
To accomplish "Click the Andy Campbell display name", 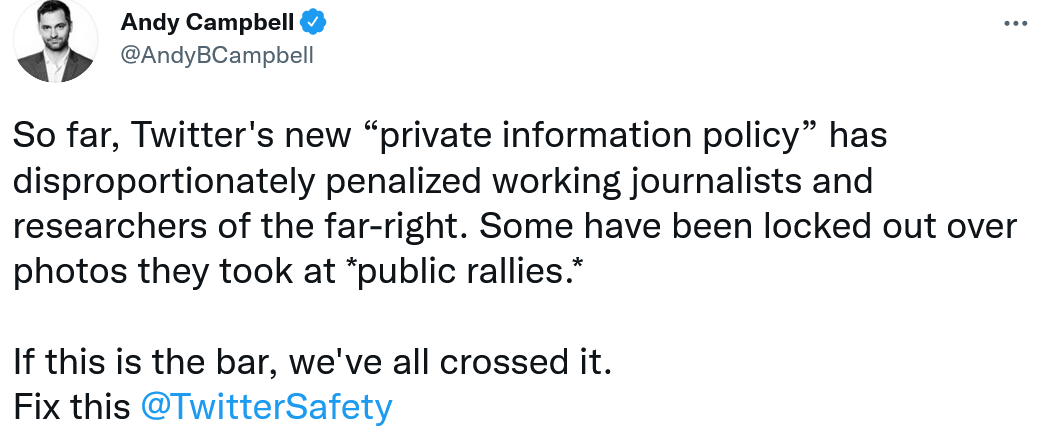I will click(207, 21).
